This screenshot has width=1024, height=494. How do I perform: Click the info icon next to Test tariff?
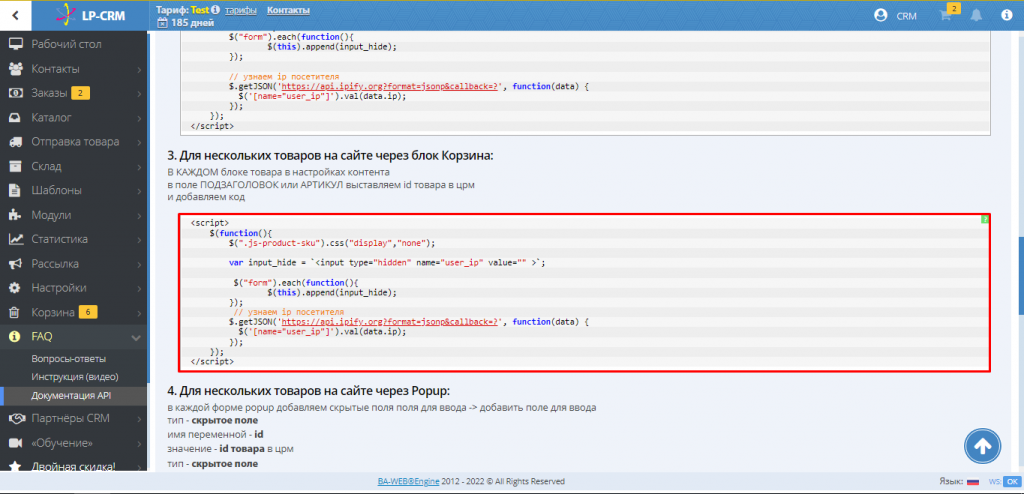(216, 10)
